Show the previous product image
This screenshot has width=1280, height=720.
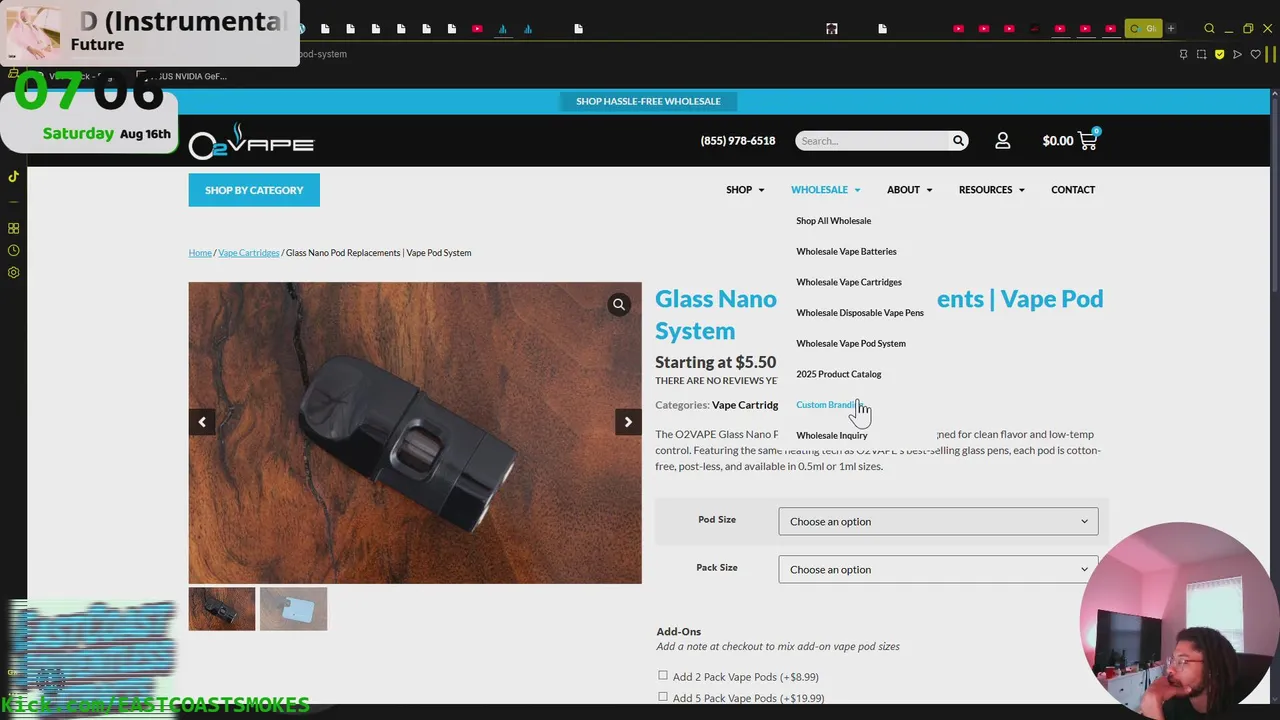(x=202, y=422)
